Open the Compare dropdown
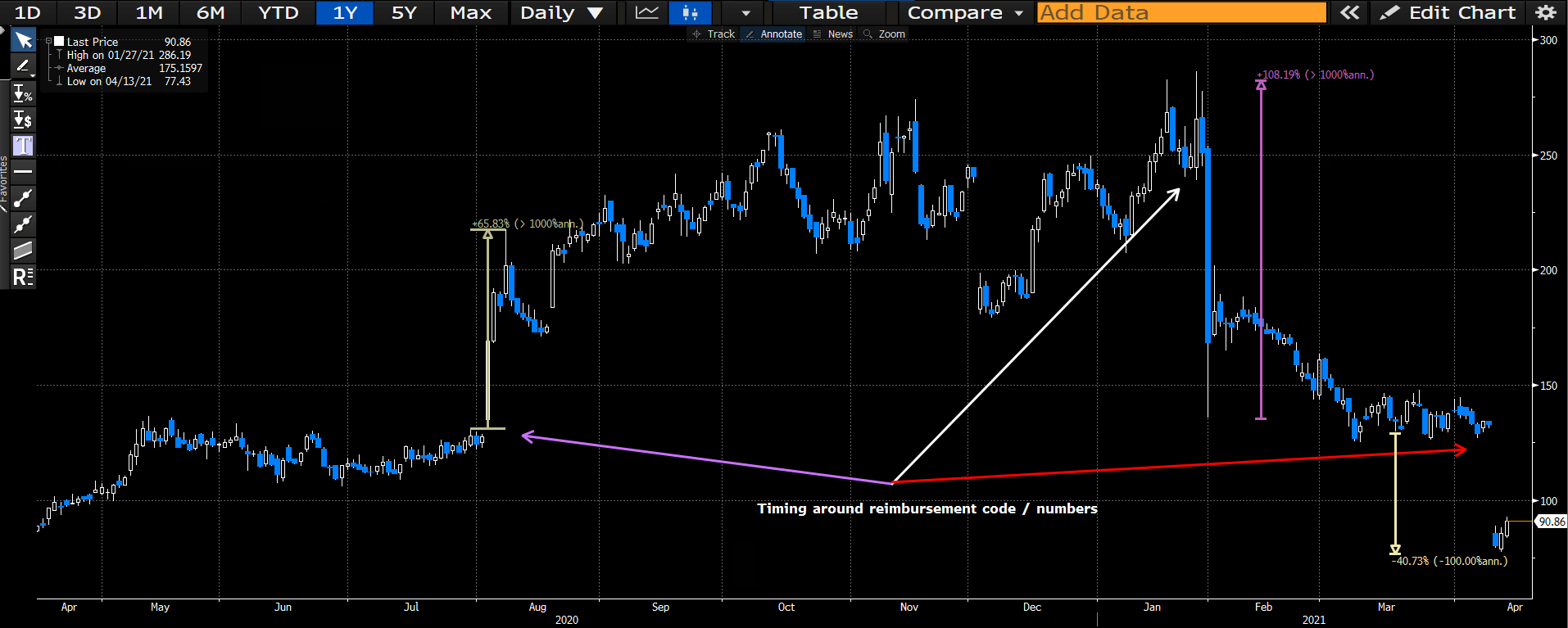This screenshot has height=628, width=1568. coord(965,12)
